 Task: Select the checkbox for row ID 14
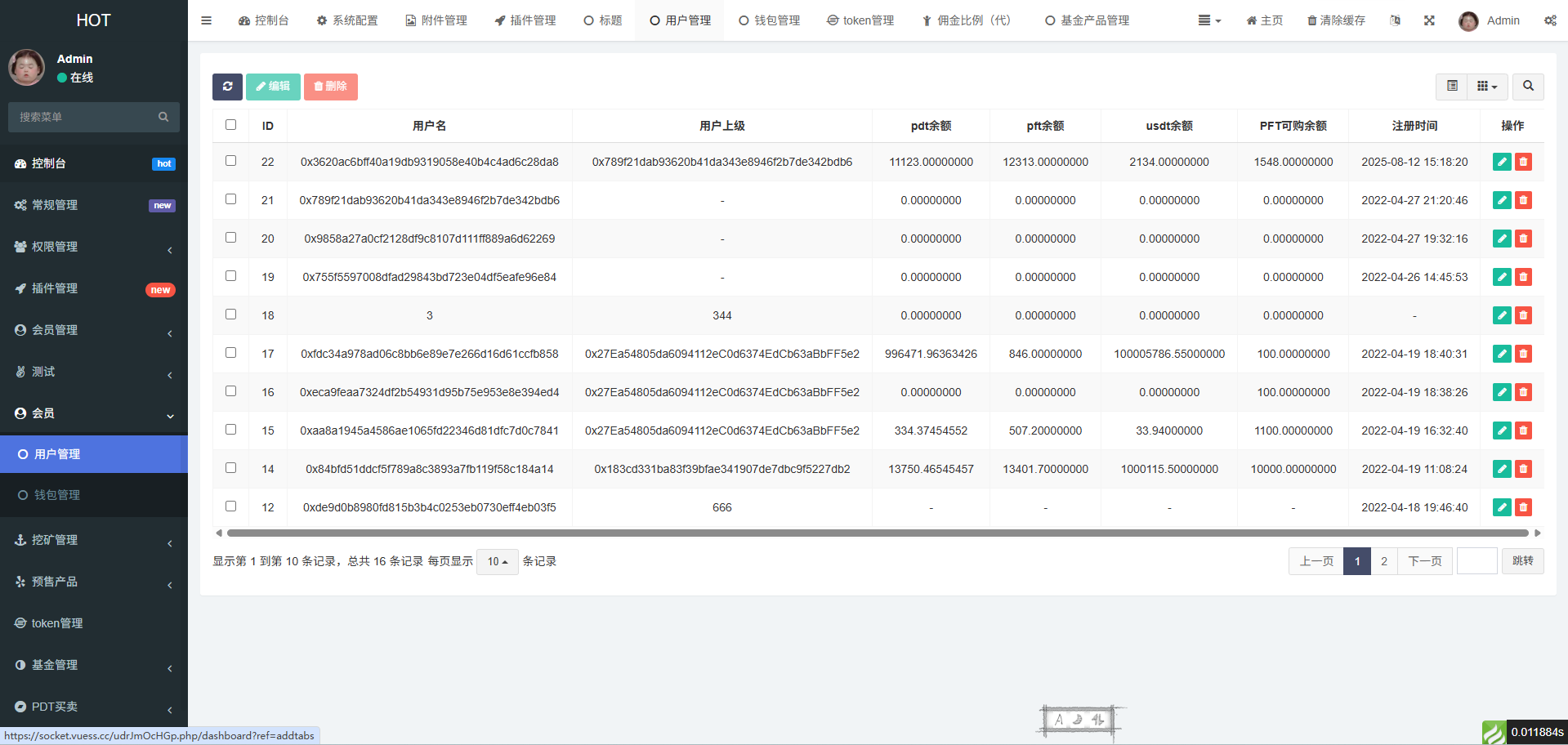click(230, 468)
